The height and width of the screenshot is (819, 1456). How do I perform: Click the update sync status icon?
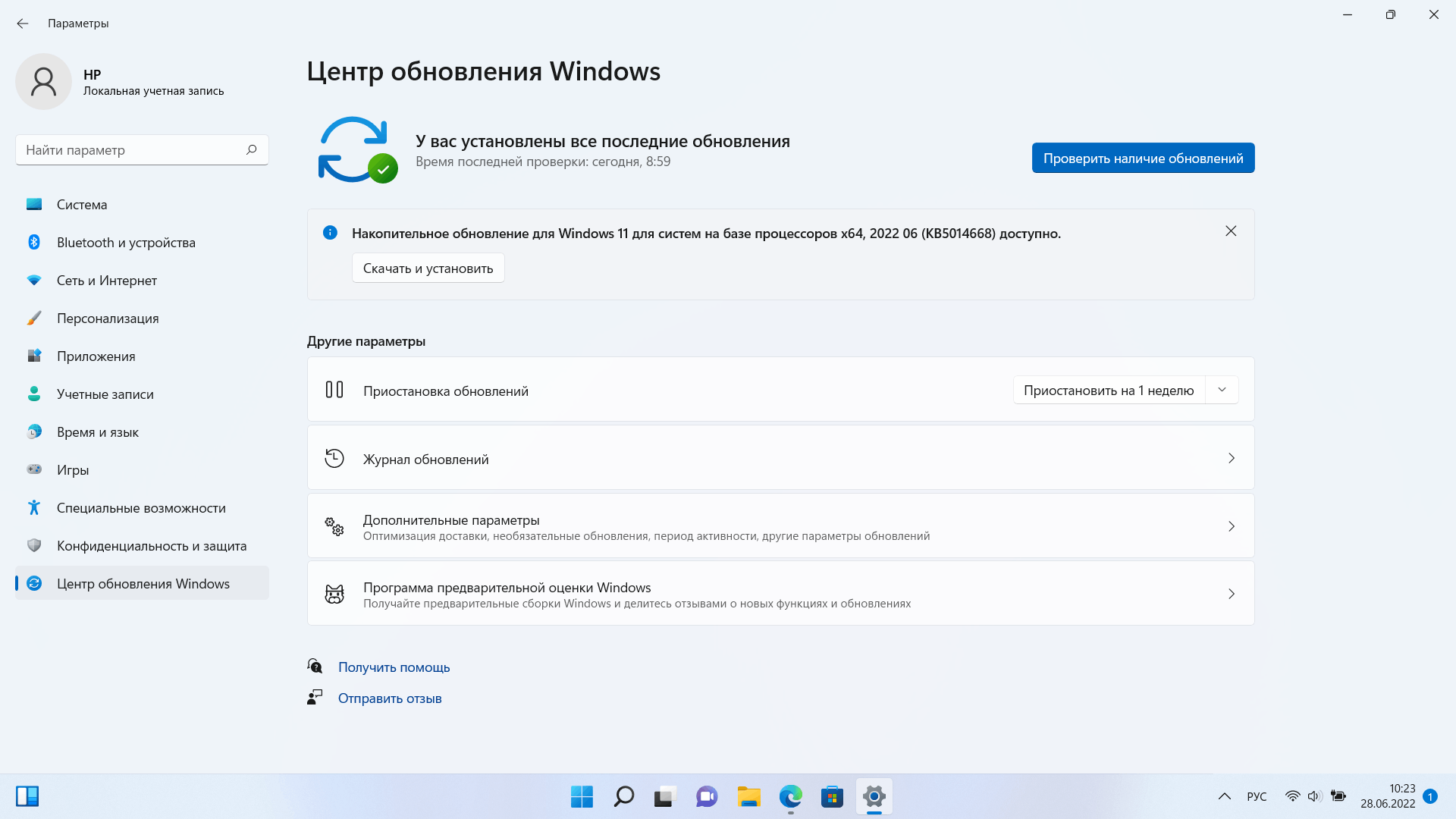(x=356, y=150)
